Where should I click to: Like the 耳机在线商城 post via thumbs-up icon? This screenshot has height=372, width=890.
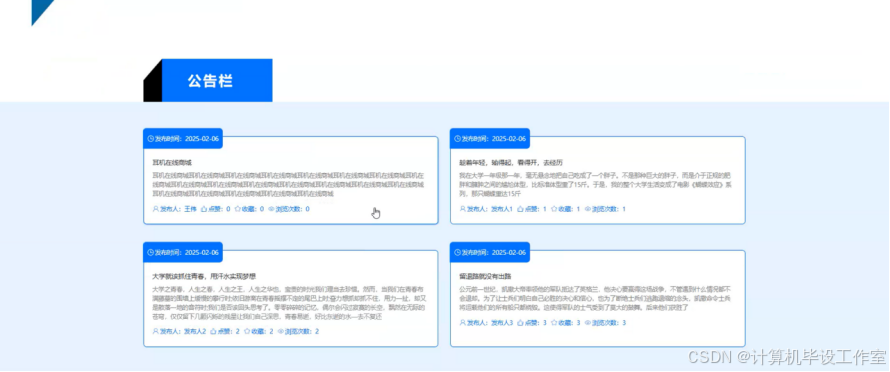click(204, 209)
